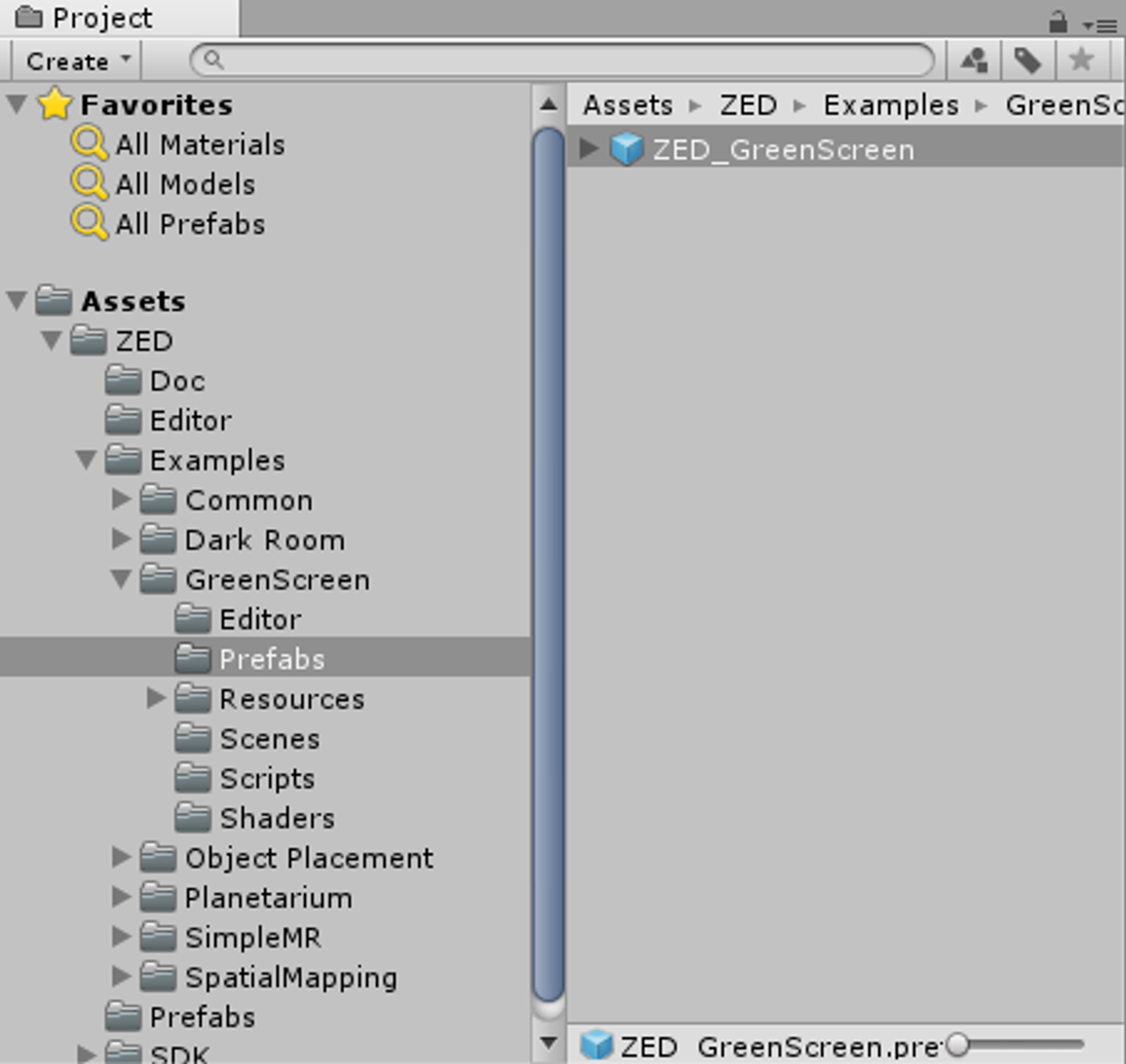Expand the ZED_GreenScreen prefab arrow
1126x1064 pixels.
point(589,149)
